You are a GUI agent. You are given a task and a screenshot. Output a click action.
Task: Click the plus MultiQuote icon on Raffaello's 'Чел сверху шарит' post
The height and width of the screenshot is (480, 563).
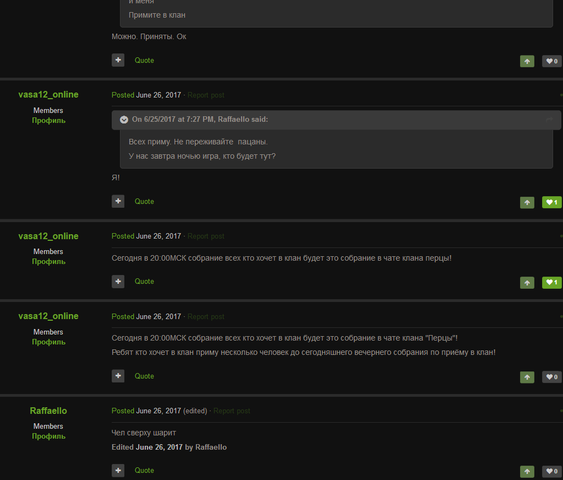(118, 470)
